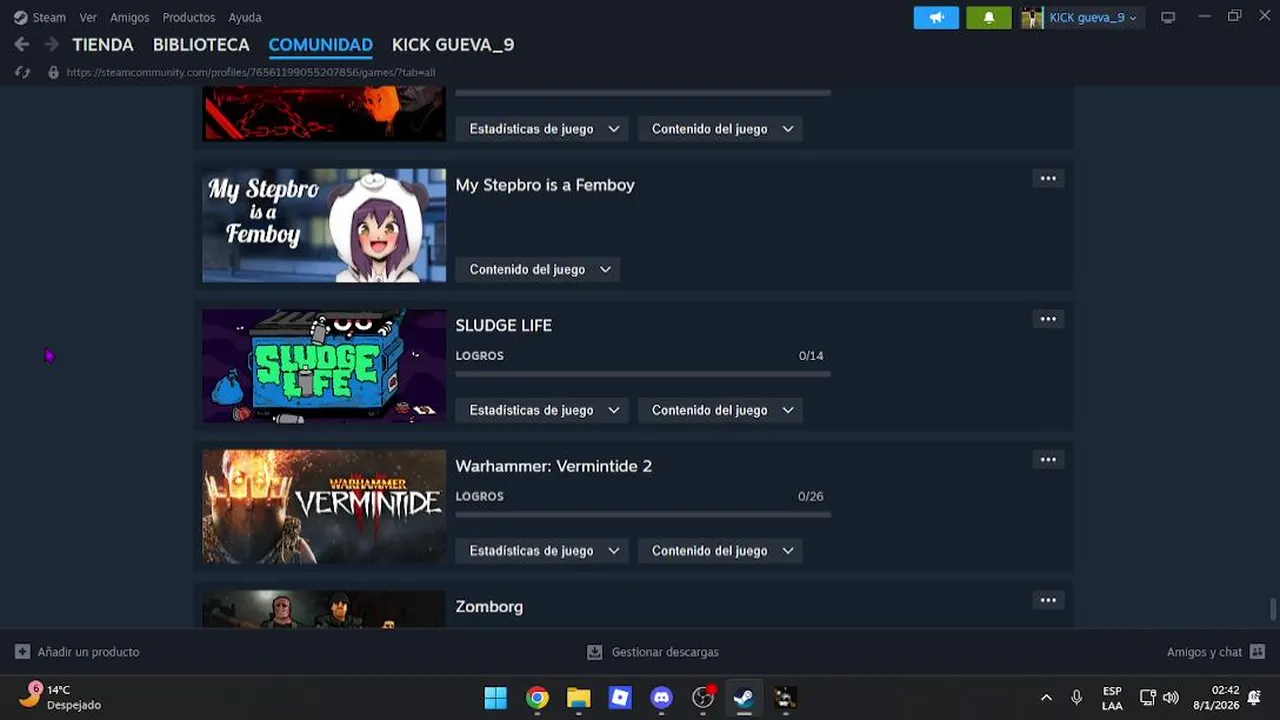
Task: Click the Vermintide 2 thumbnail image
Action: point(324,507)
